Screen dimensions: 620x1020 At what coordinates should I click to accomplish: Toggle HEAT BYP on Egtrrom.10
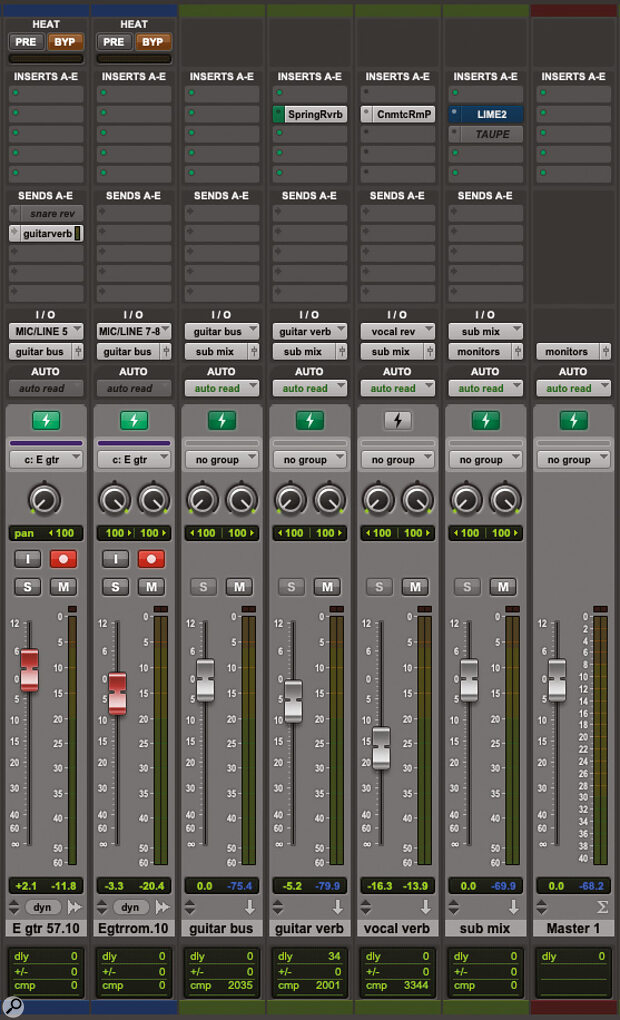click(152, 42)
